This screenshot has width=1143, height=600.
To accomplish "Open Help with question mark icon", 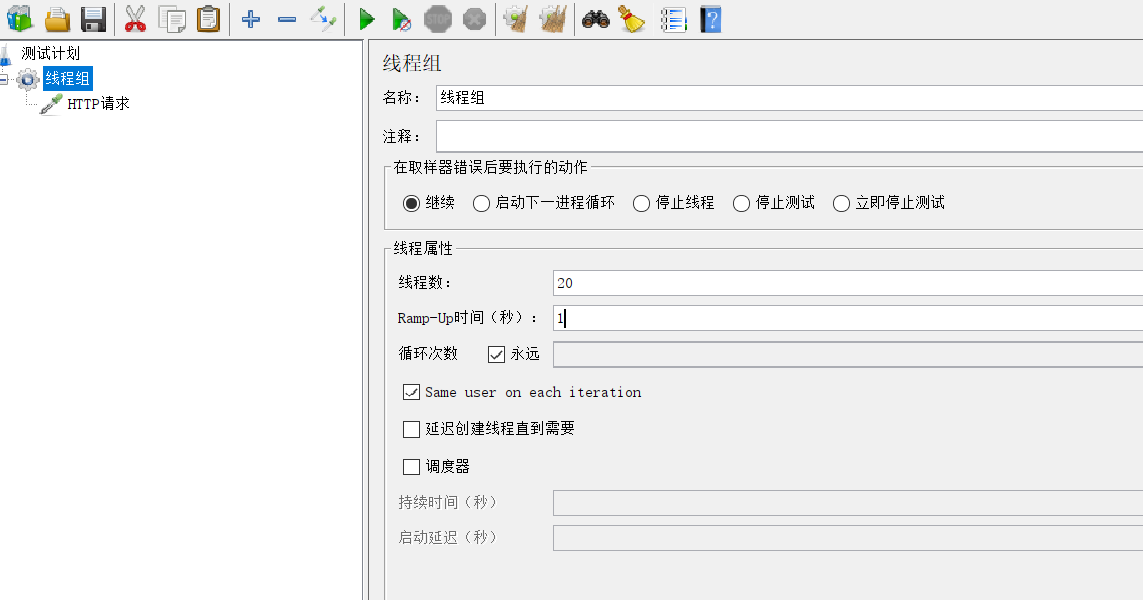I will pyautogui.click(x=711, y=19).
